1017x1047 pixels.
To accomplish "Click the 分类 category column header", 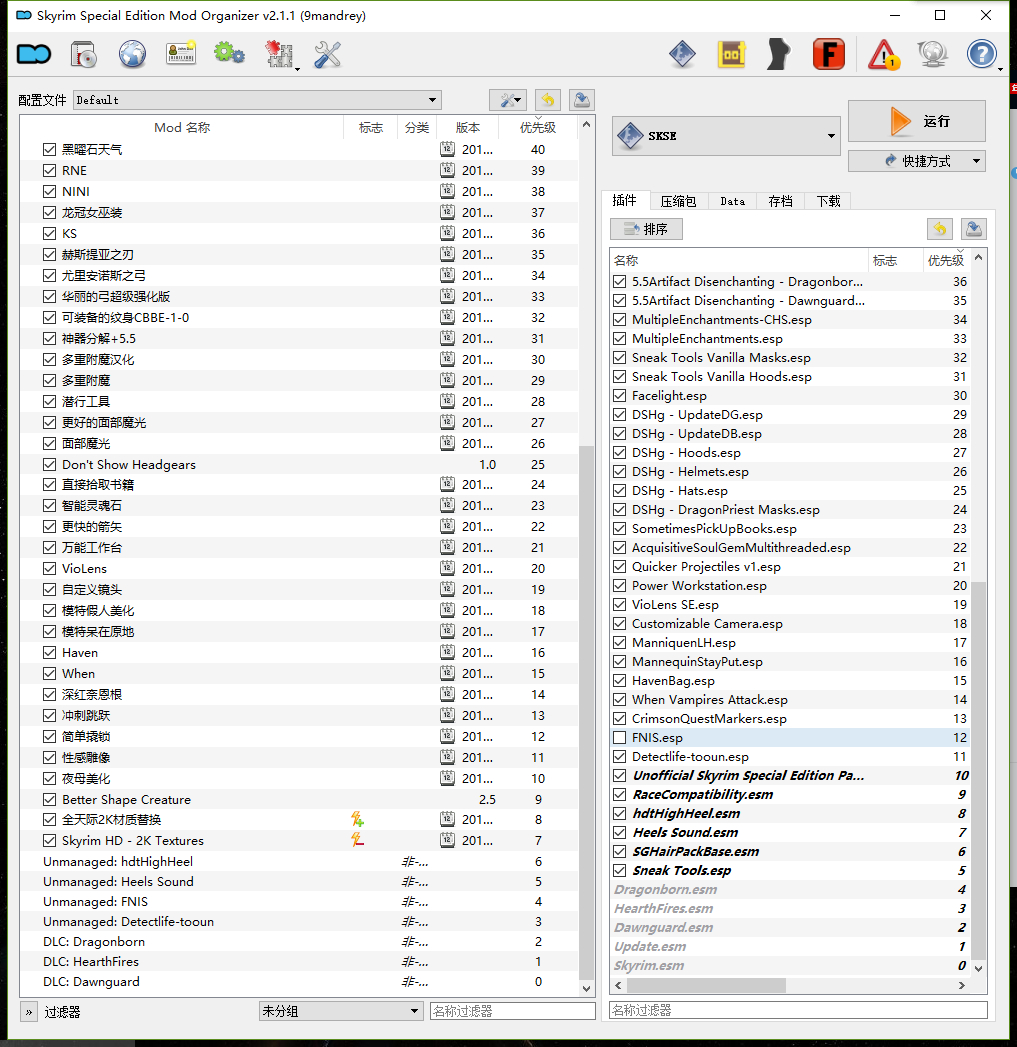I will click(417, 128).
